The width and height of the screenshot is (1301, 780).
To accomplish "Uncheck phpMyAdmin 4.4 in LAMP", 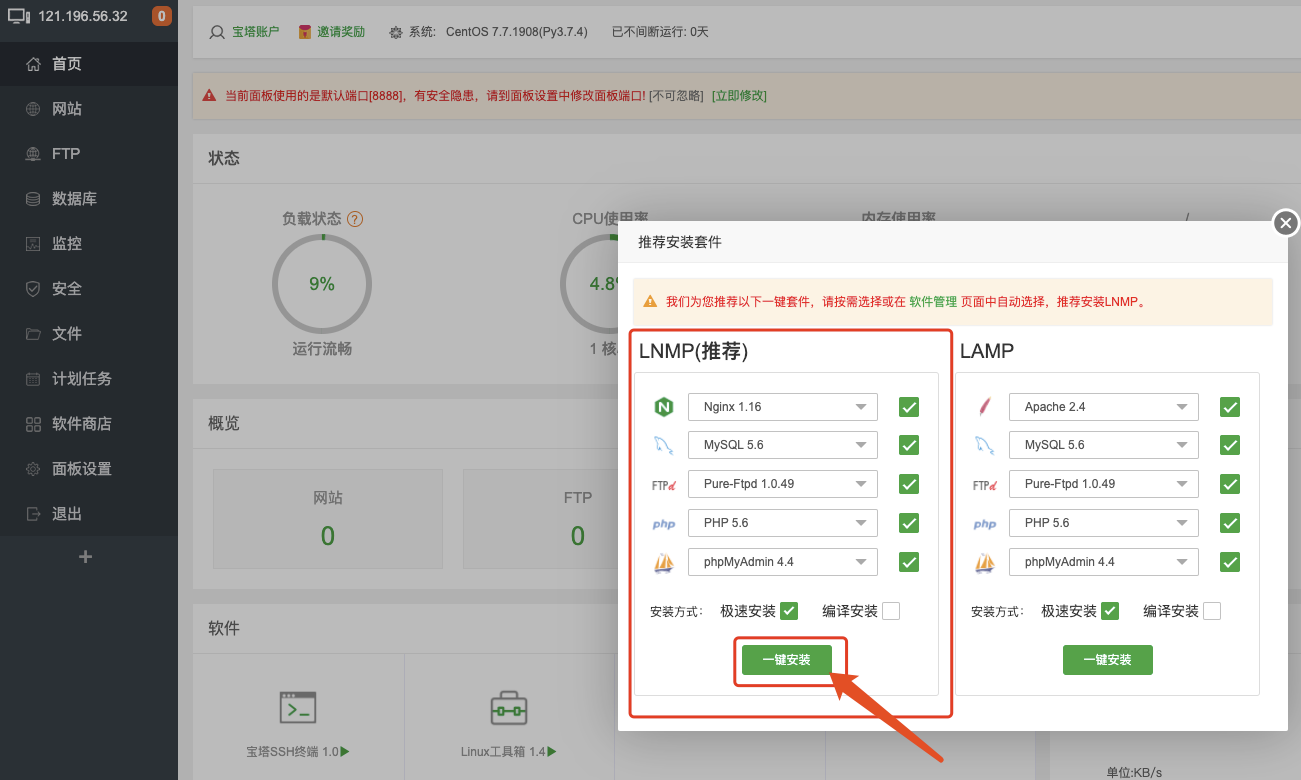I will coord(1230,562).
